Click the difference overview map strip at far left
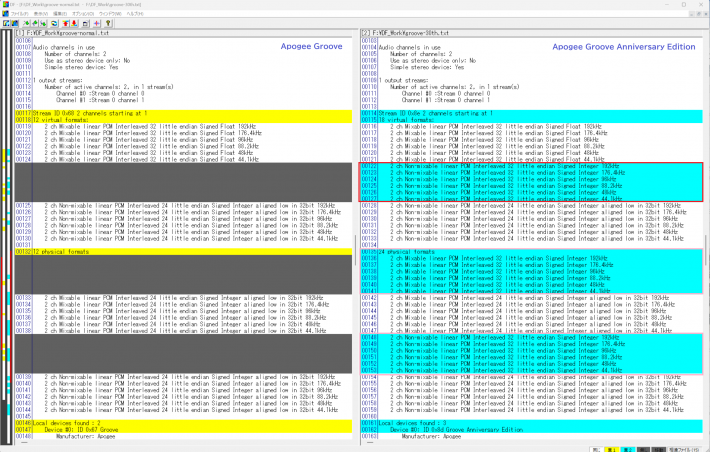This screenshot has width=710, height=452. (6, 240)
